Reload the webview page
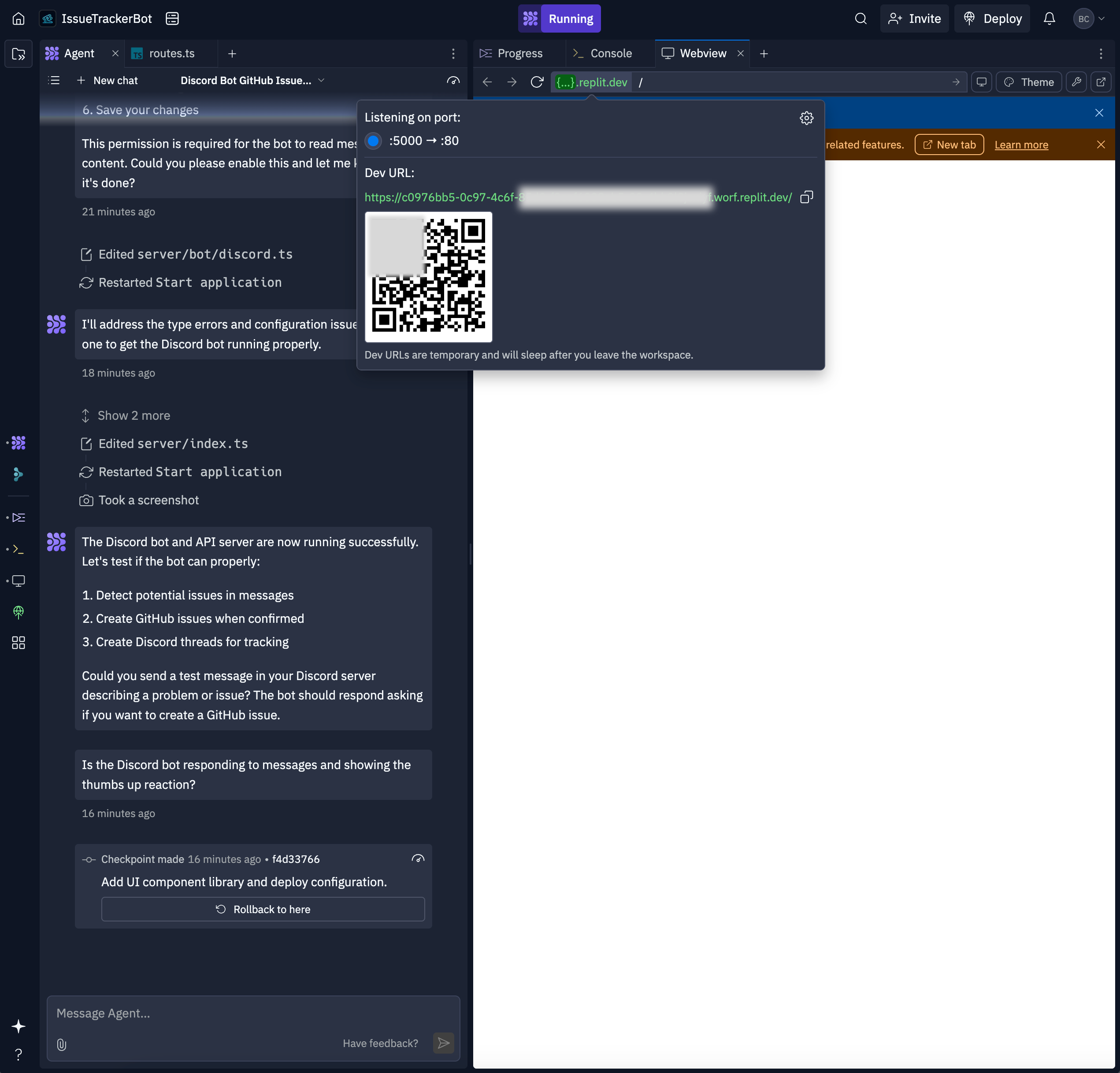1120x1073 pixels. [537, 82]
